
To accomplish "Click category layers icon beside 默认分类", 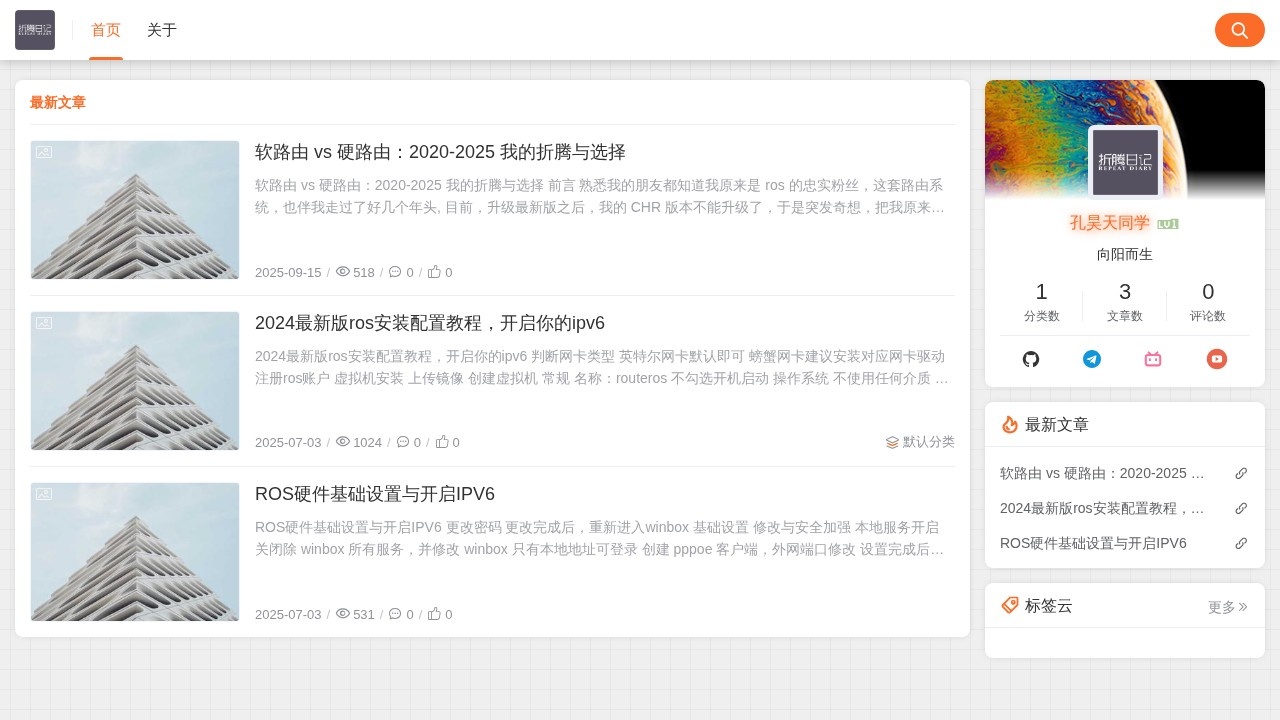I will [x=892, y=442].
